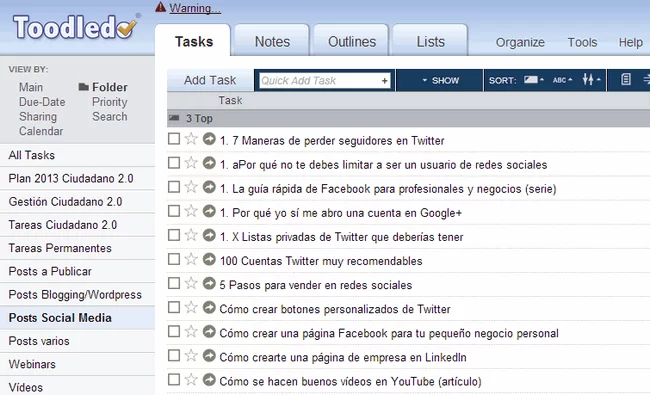View by Priority
This screenshot has height=395, width=650.
[x=109, y=102]
